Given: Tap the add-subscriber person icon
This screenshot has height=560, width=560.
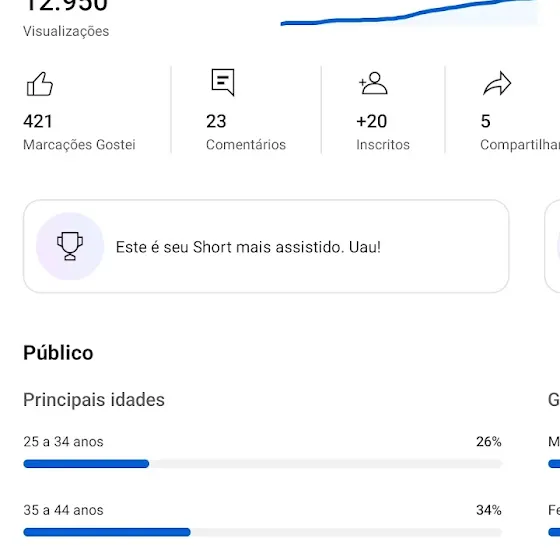Looking at the screenshot, I should (x=373, y=83).
